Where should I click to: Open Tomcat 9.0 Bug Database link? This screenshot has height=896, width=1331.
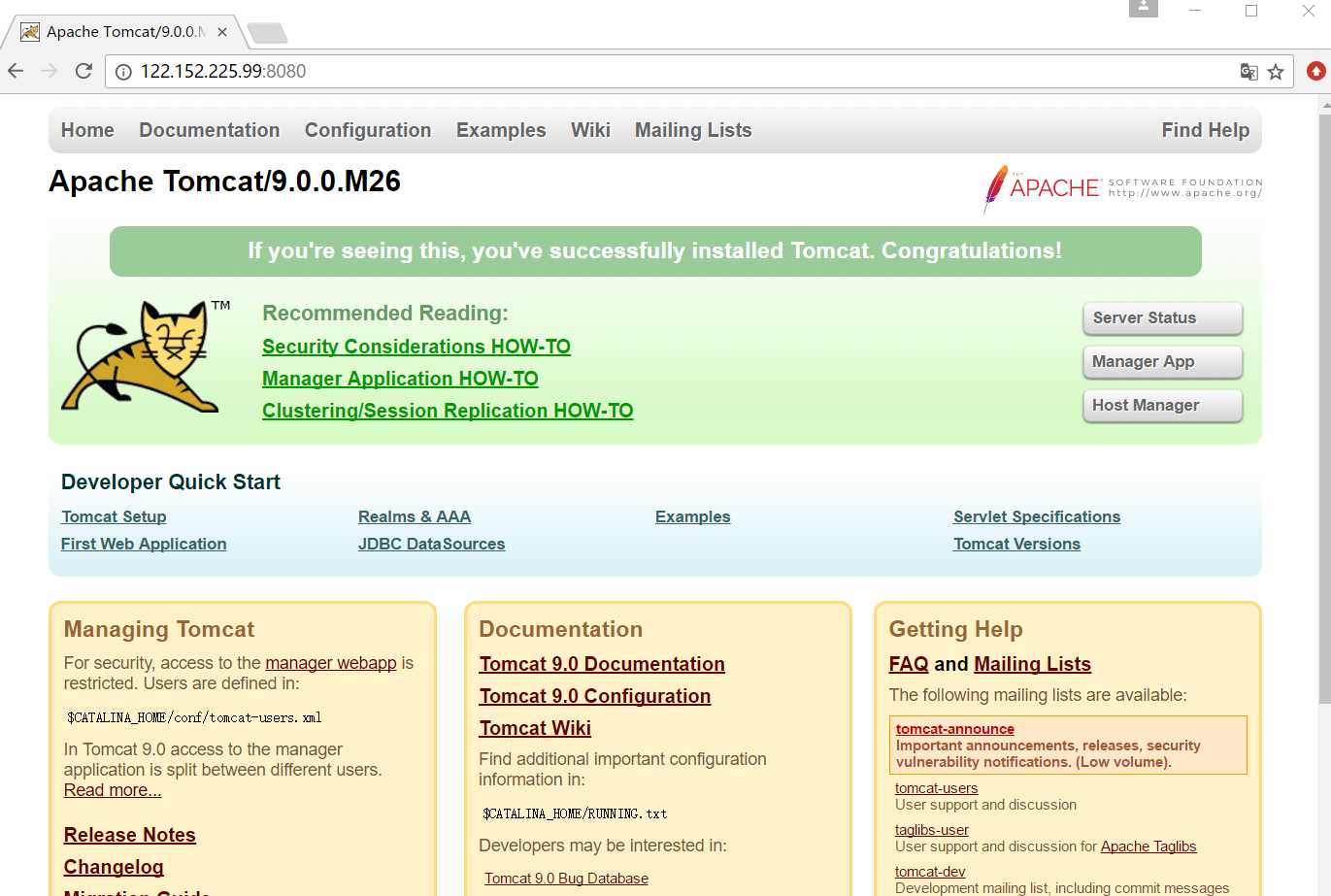point(566,879)
